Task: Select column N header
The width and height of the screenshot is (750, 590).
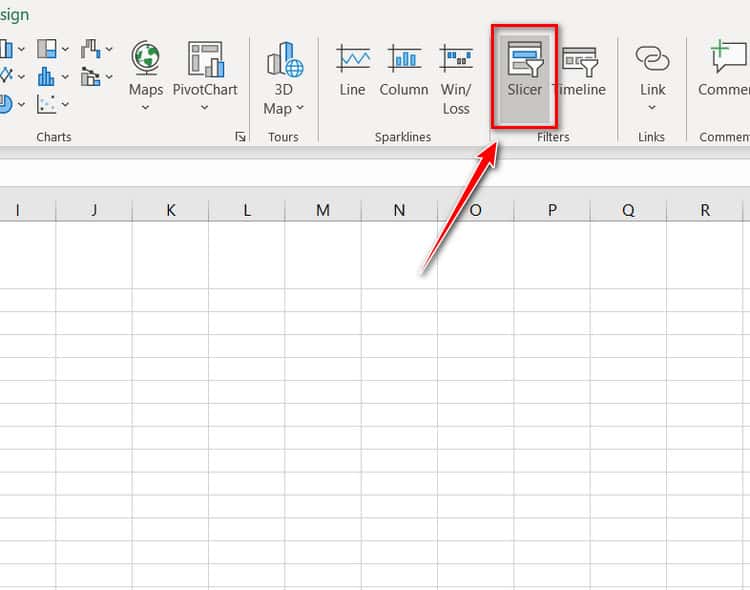Action: point(399,210)
